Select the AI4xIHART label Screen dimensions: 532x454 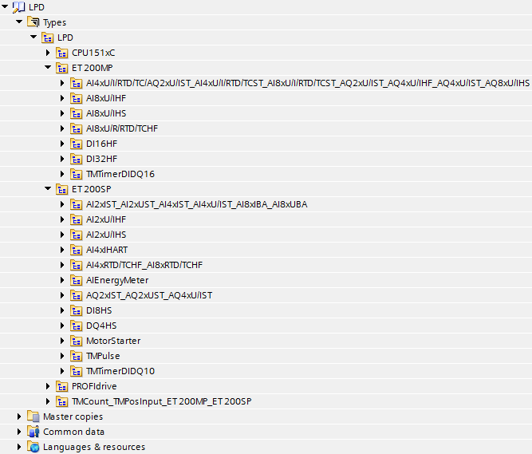pyautogui.click(x=107, y=250)
